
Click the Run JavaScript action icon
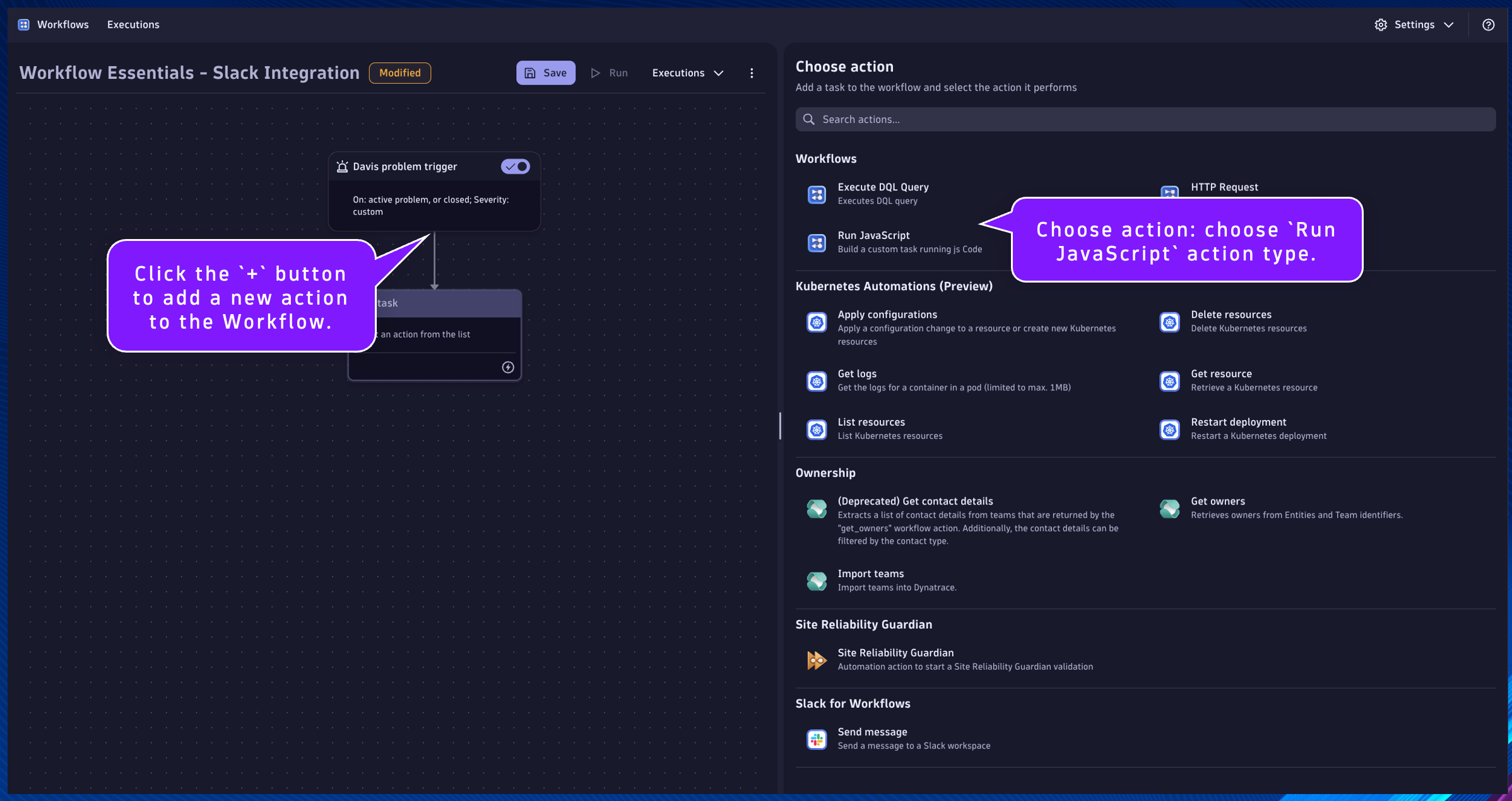[x=817, y=243]
